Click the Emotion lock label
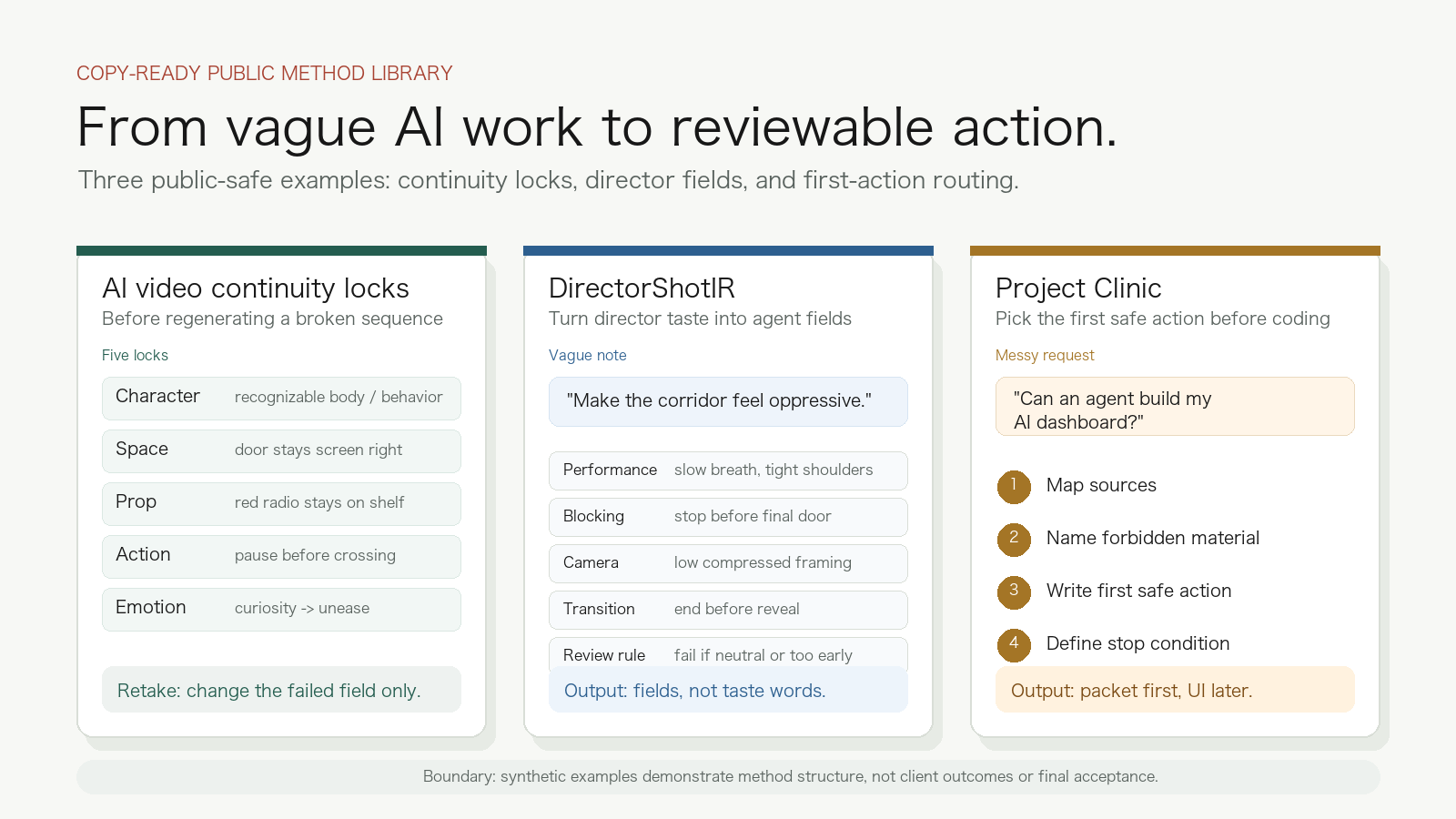This screenshot has height=819, width=1456. coord(151,607)
